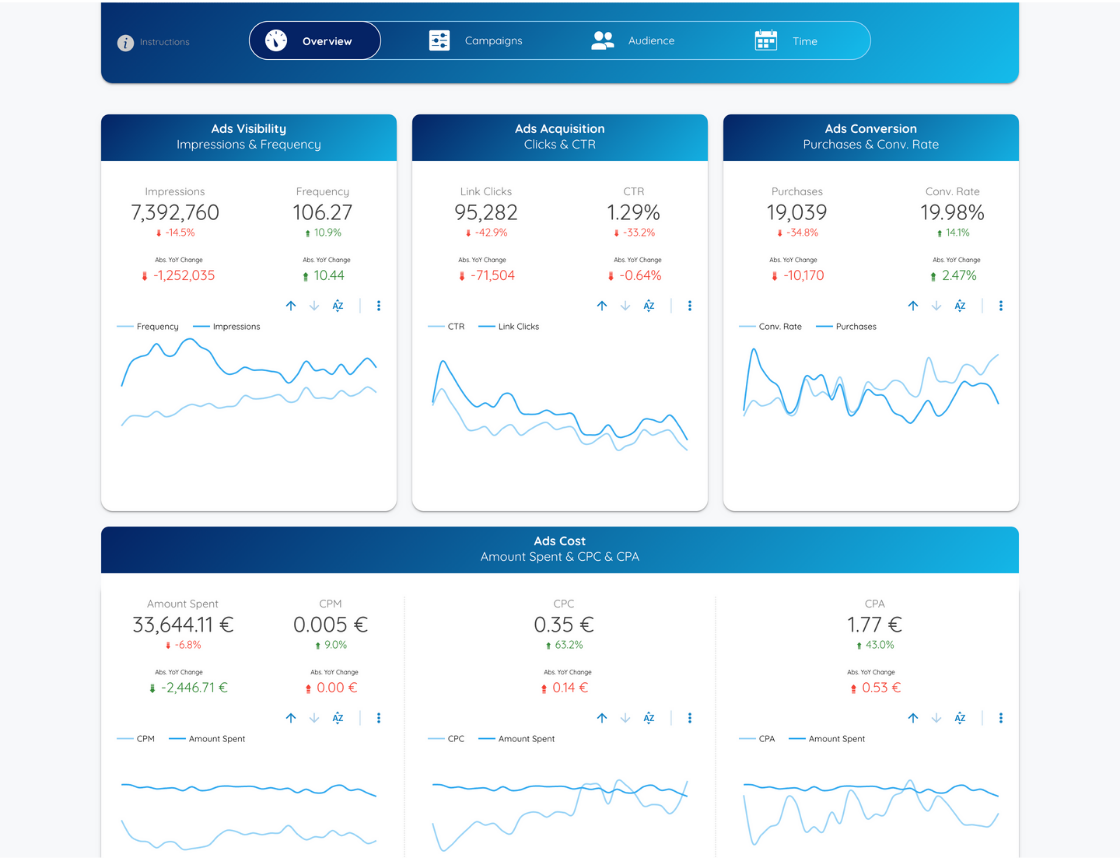Drill up in CPA chart
This screenshot has height=860, width=1120.
pyautogui.click(x=913, y=718)
